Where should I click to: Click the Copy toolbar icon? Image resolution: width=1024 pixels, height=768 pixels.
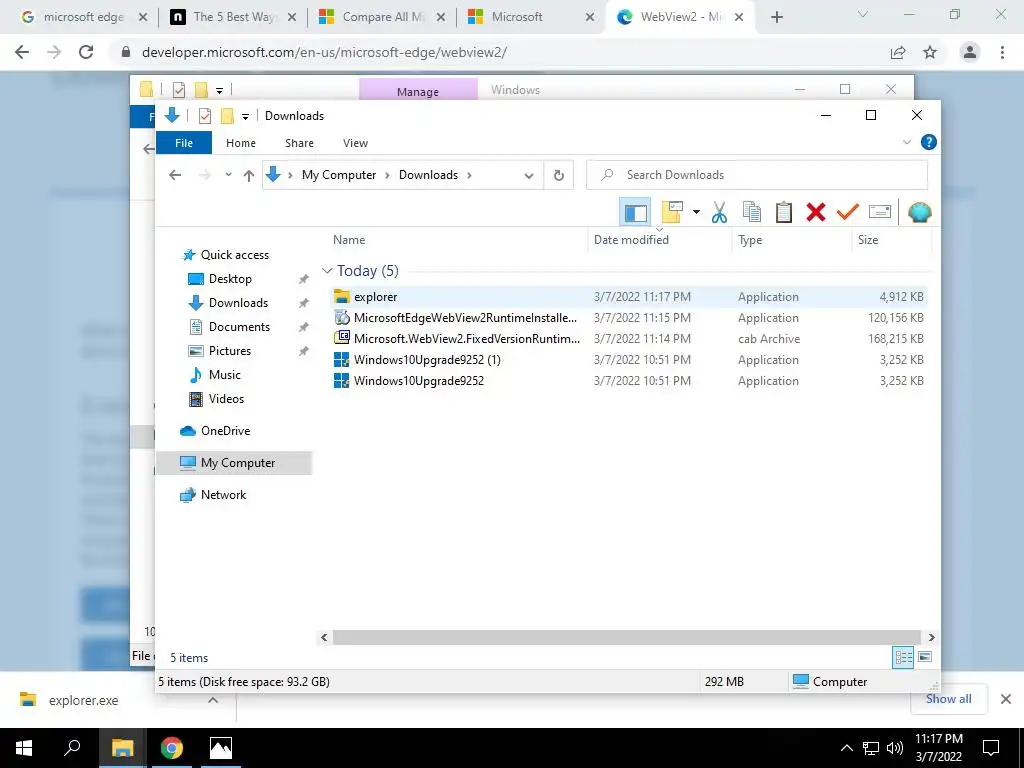tap(752, 212)
